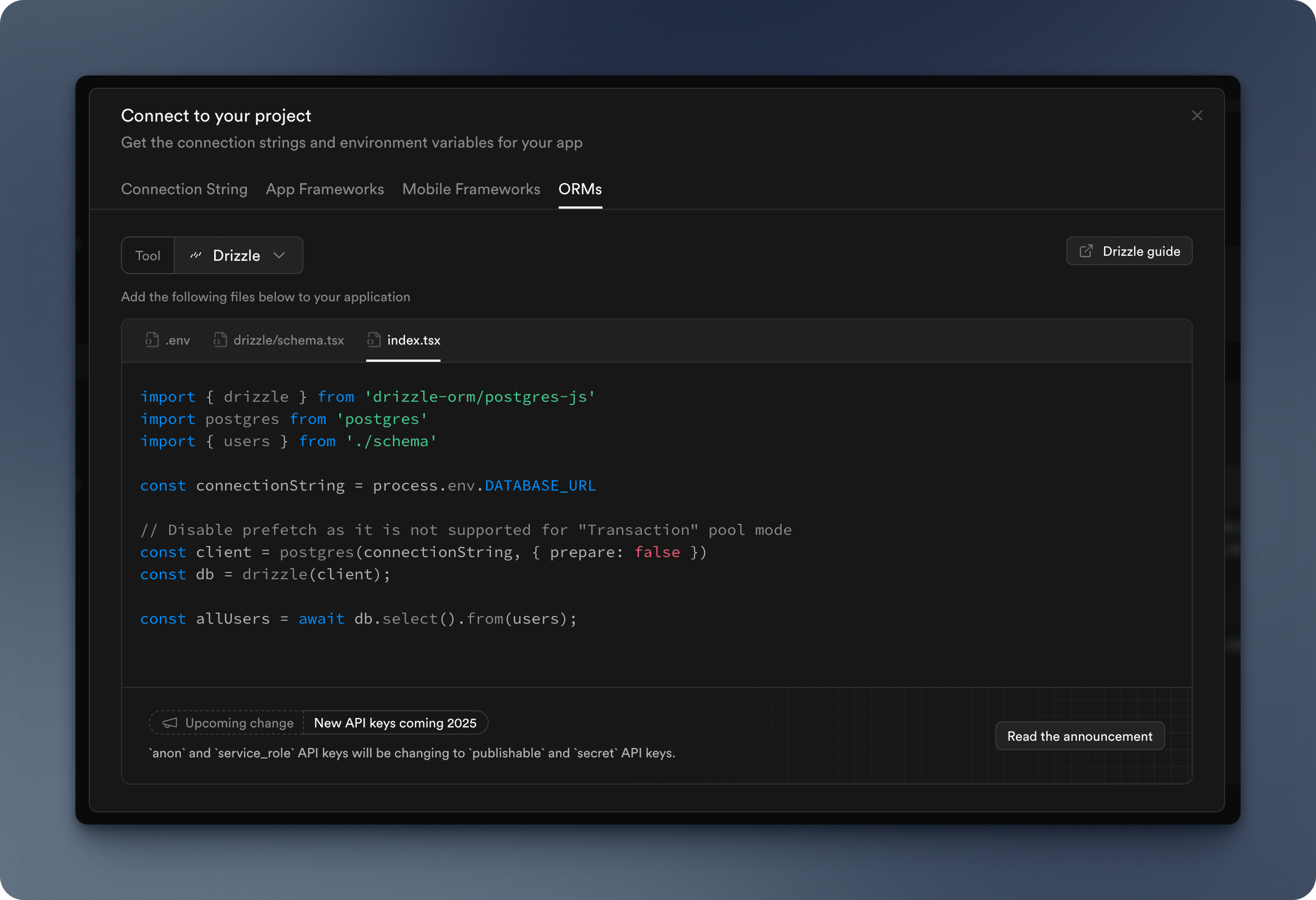The height and width of the screenshot is (900, 1316).
Task: Click the megaphone icon beside Upcoming change
Action: coord(170,722)
